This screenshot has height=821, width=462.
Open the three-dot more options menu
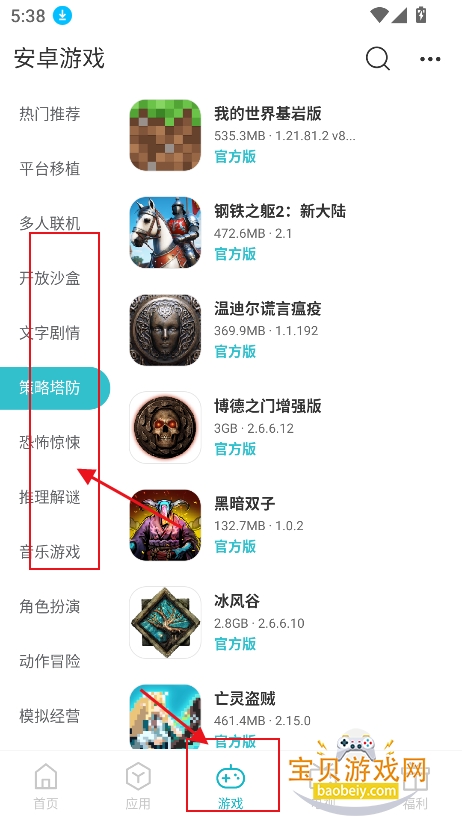[430, 59]
